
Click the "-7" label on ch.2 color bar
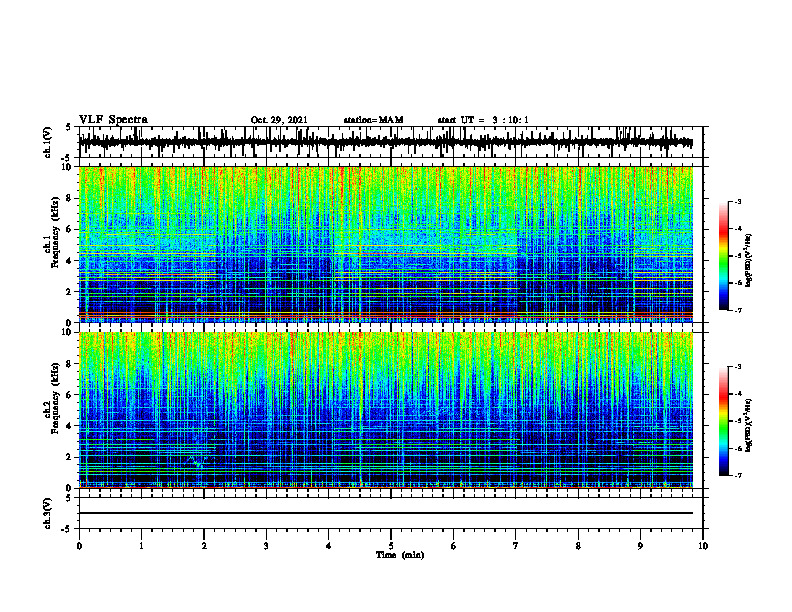(x=737, y=475)
